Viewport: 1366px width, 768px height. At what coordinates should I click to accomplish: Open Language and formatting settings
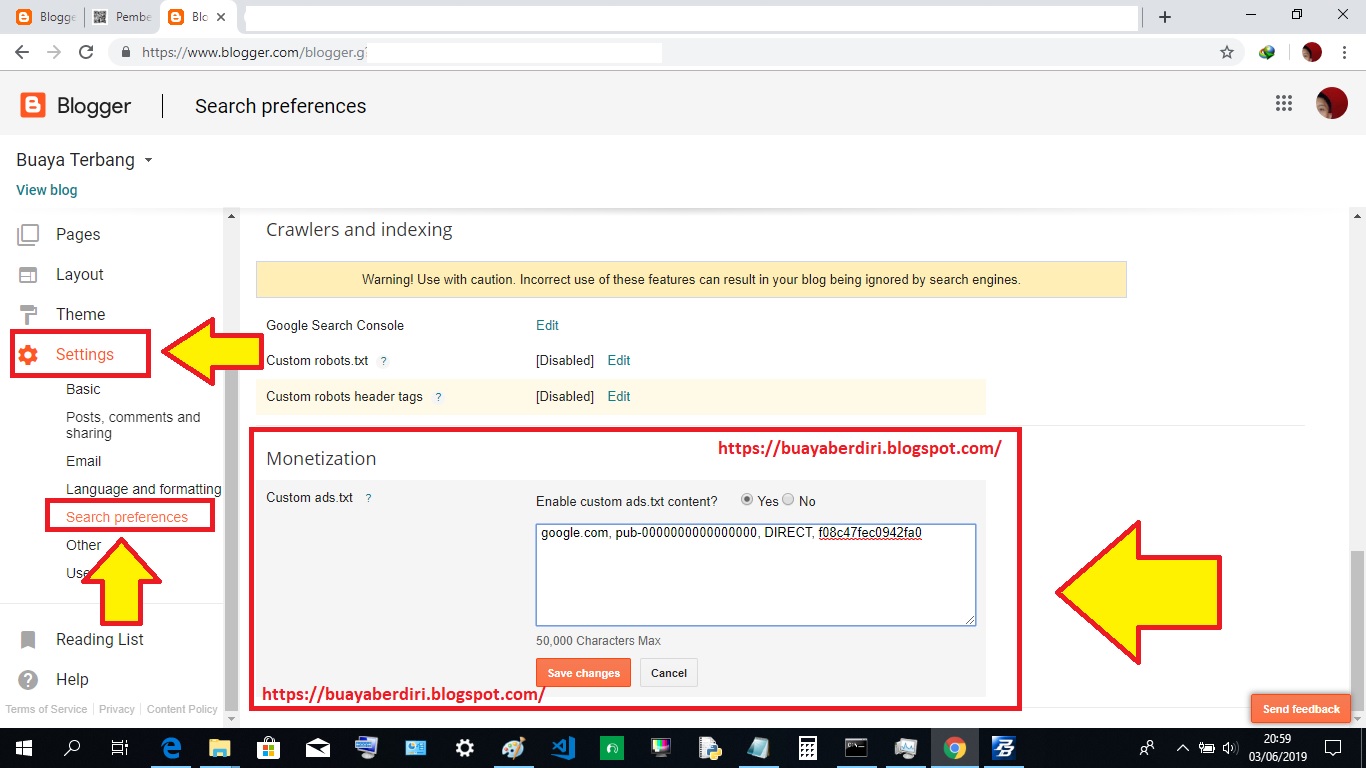[x=144, y=489]
